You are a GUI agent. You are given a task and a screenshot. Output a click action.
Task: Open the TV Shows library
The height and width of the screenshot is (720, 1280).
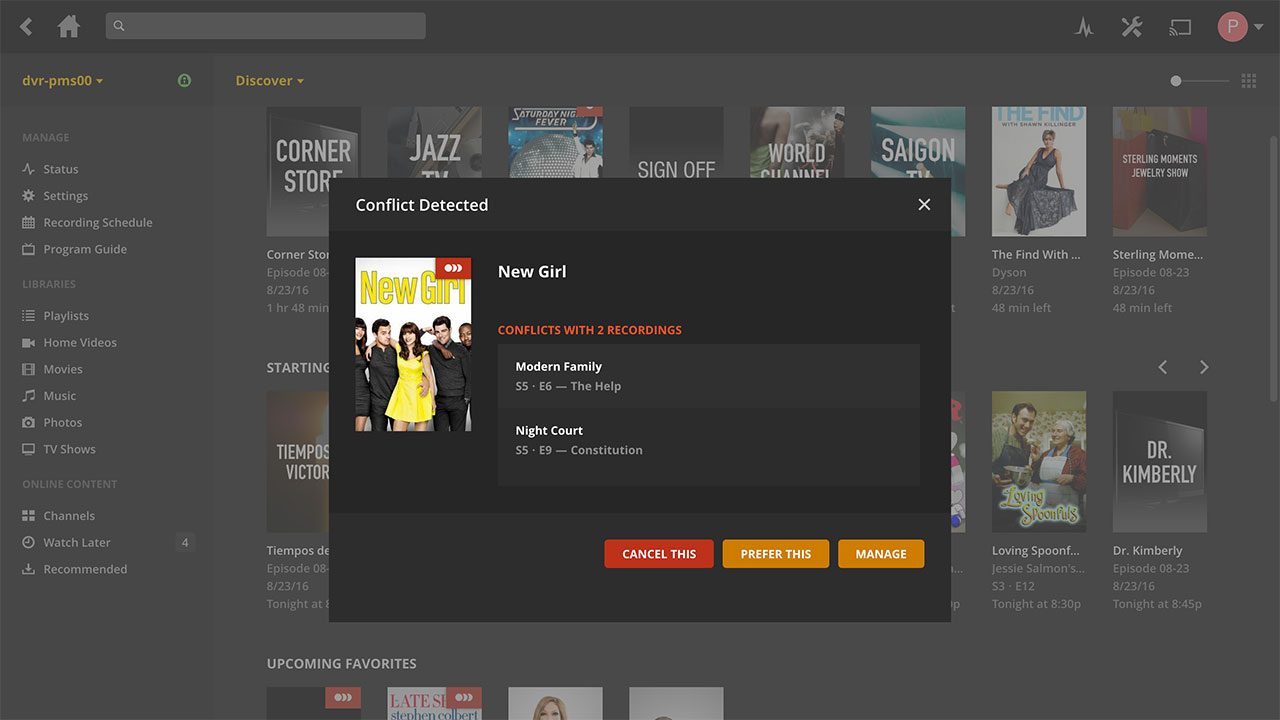point(70,449)
